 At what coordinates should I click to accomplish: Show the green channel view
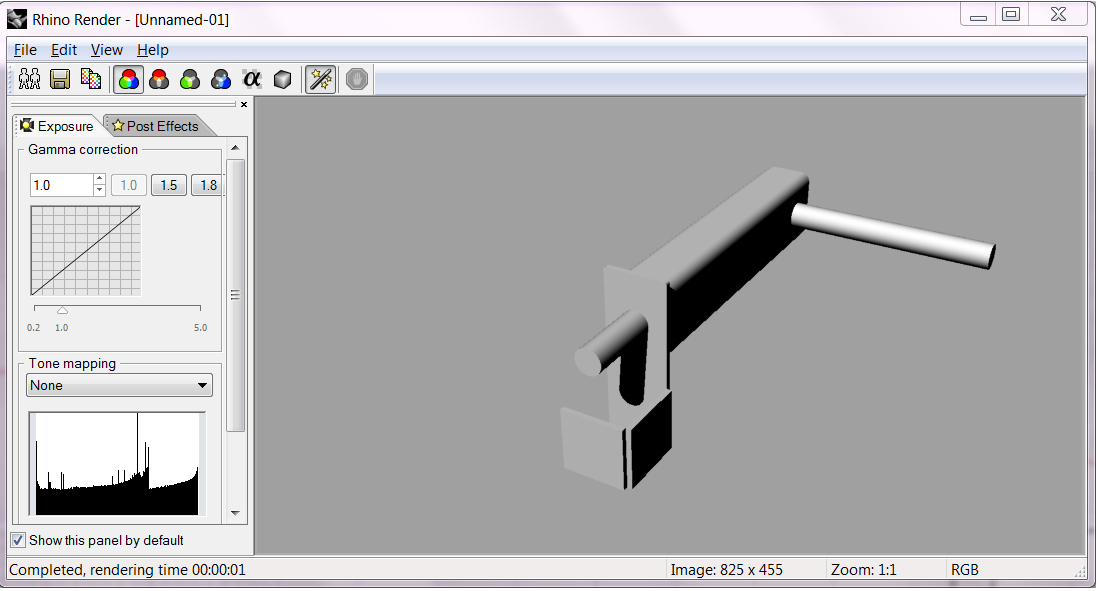pyautogui.click(x=190, y=79)
